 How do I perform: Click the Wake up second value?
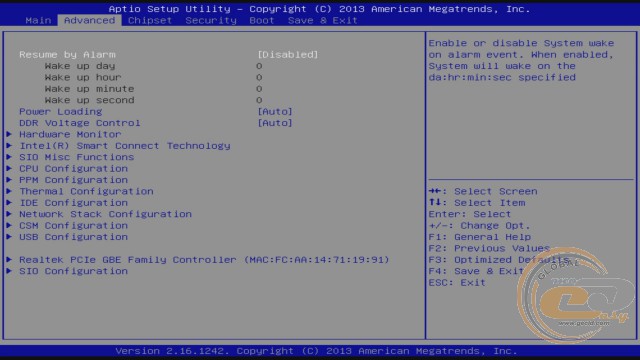[259, 100]
